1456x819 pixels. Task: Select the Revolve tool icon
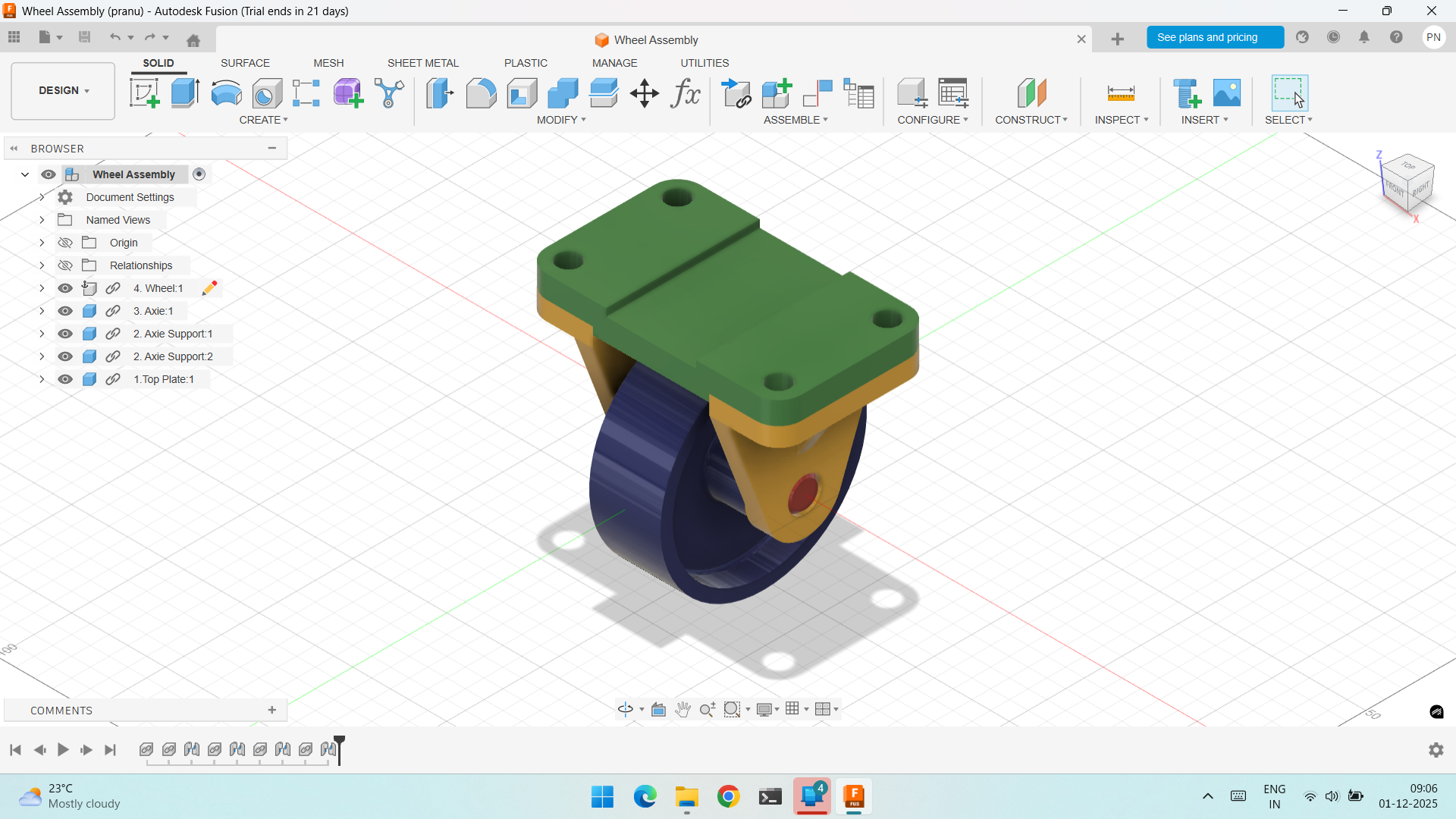tap(226, 93)
